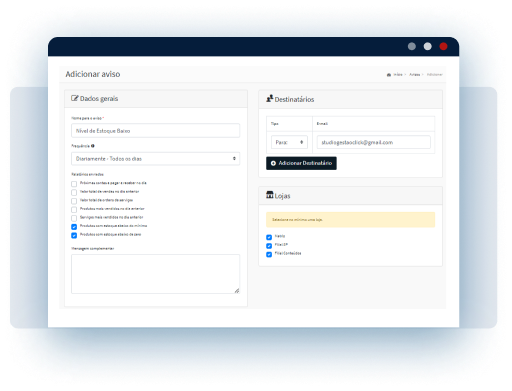
Task: Go to 'Início' breadcrumb link
Action: pyautogui.click(x=398, y=75)
